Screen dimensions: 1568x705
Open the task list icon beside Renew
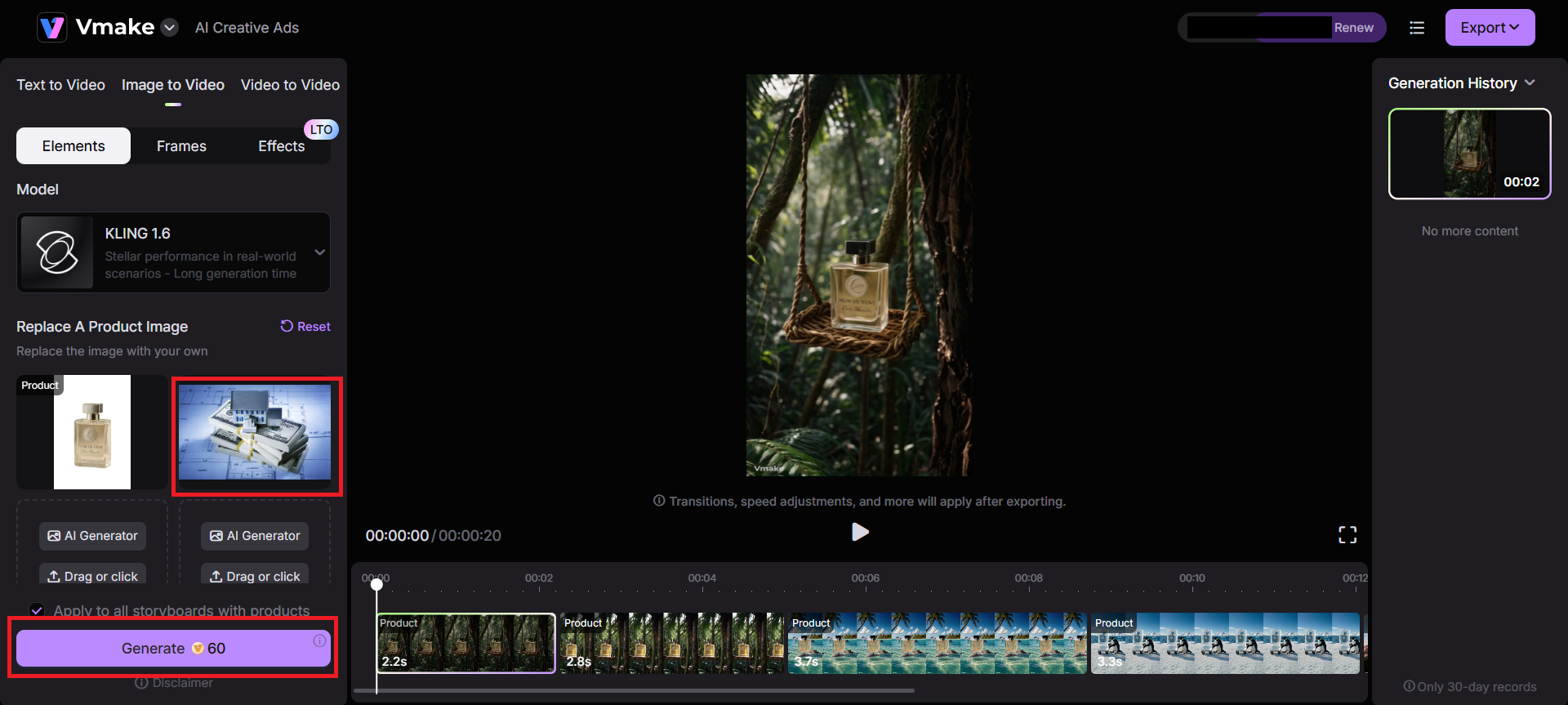pos(1417,28)
